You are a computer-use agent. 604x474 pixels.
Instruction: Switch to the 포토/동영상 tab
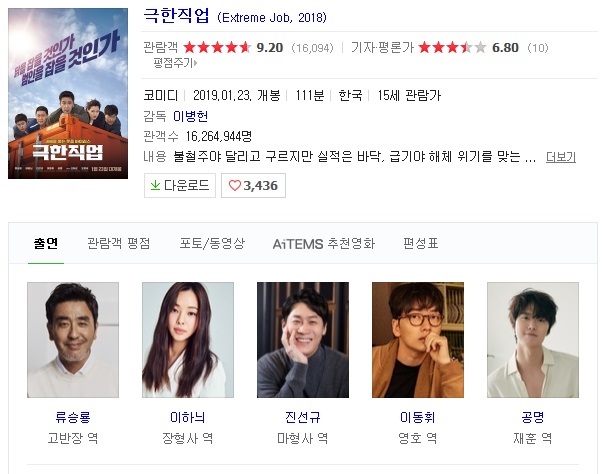[212, 243]
